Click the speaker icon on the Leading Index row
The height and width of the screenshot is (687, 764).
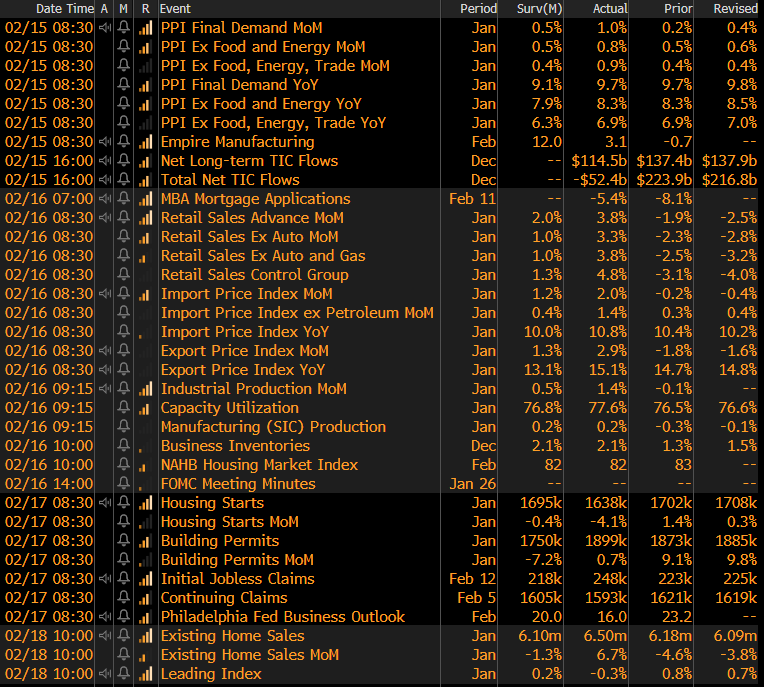104,674
